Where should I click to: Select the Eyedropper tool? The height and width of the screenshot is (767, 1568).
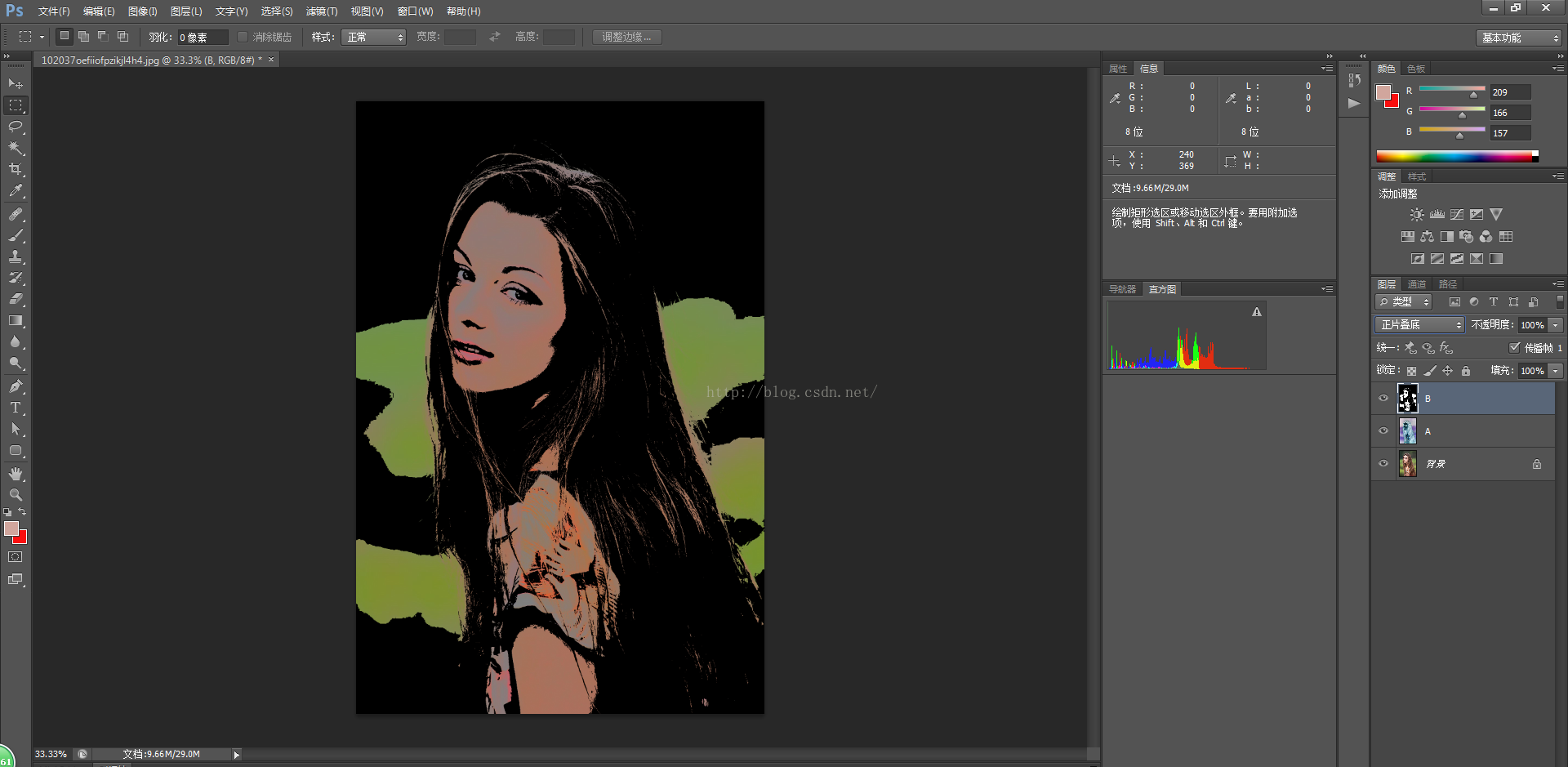[16, 190]
